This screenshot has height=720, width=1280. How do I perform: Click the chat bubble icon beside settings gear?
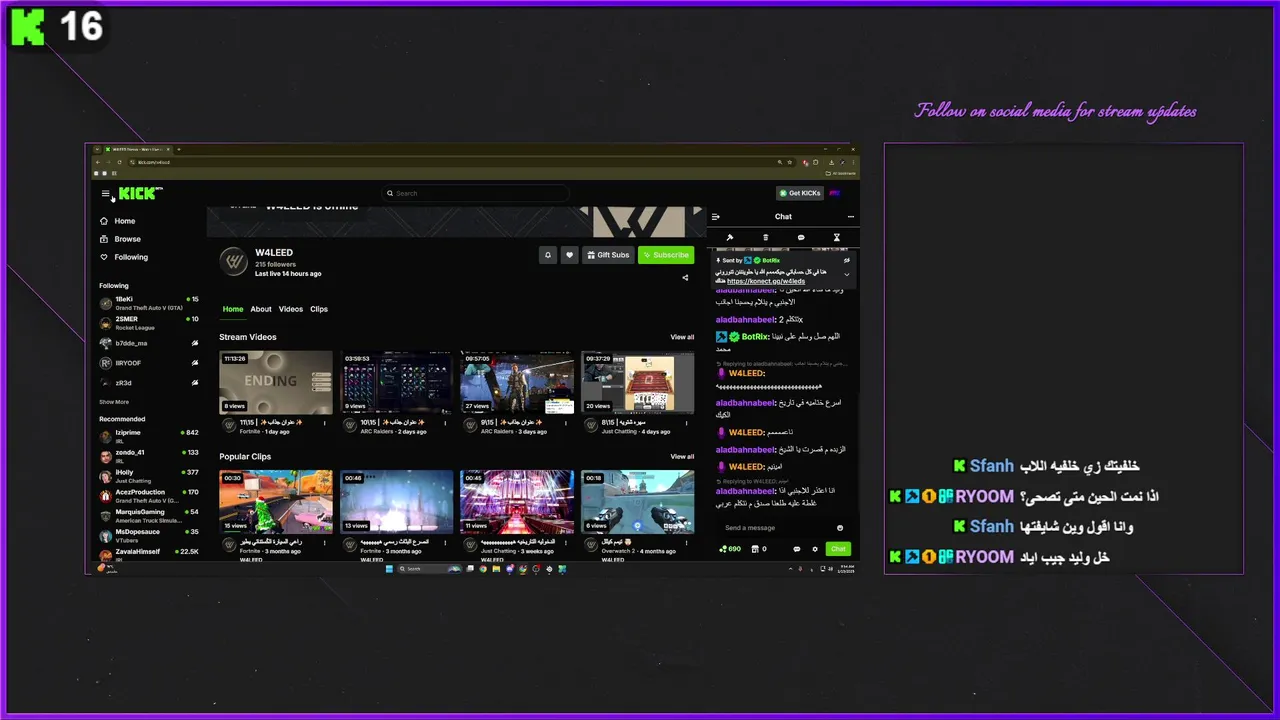797,549
